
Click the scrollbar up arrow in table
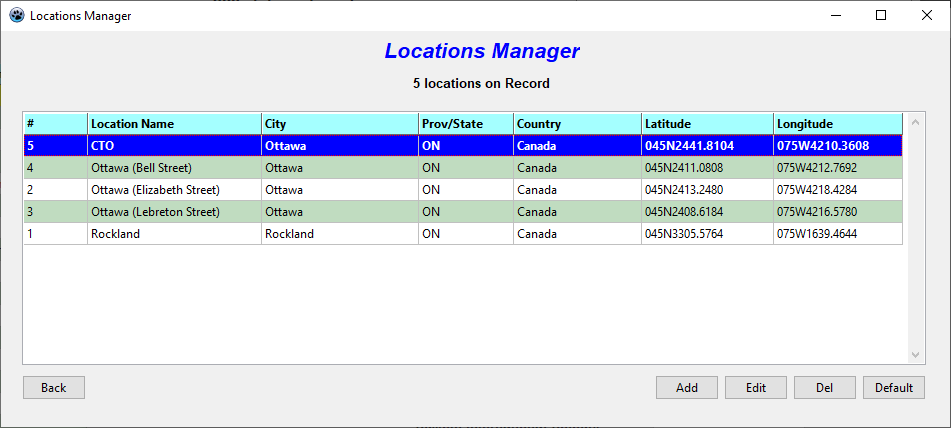(x=913, y=123)
